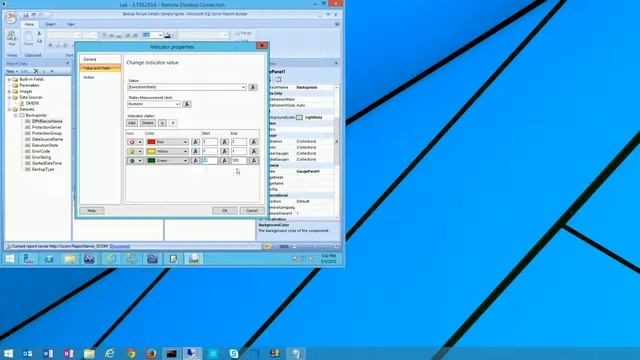Click the green color swatch

(151, 160)
